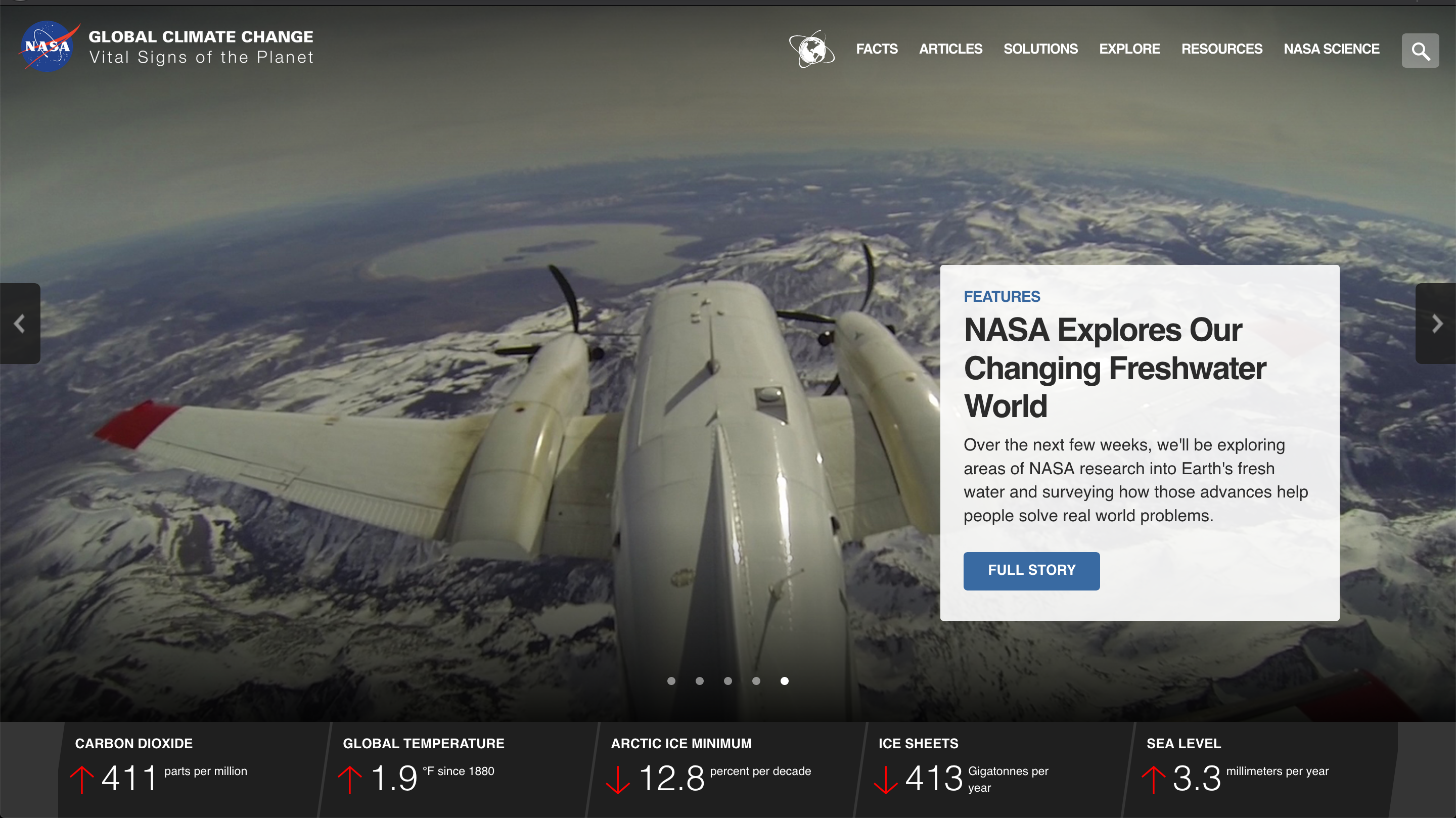This screenshot has height=818, width=1456.
Task: Click the NASA meatball logo
Action: pyautogui.click(x=49, y=47)
